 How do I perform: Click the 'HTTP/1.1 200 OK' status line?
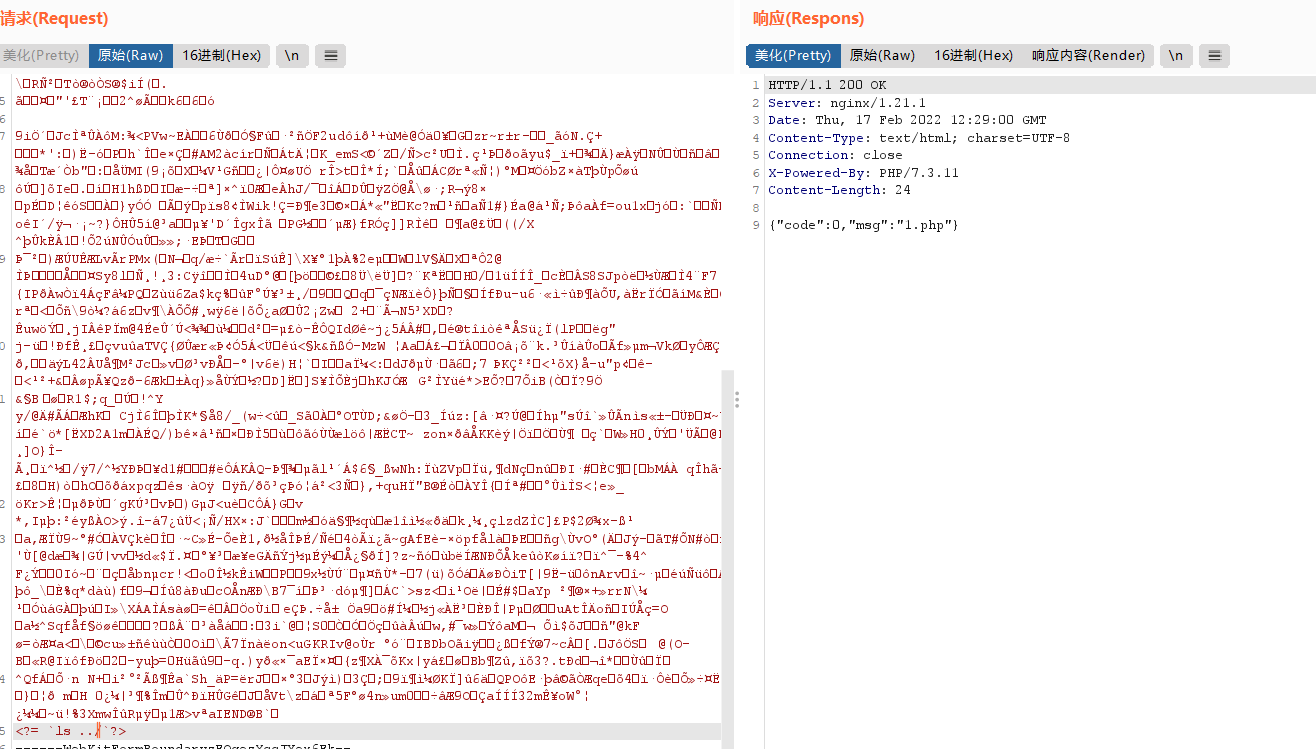pos(827,85)
